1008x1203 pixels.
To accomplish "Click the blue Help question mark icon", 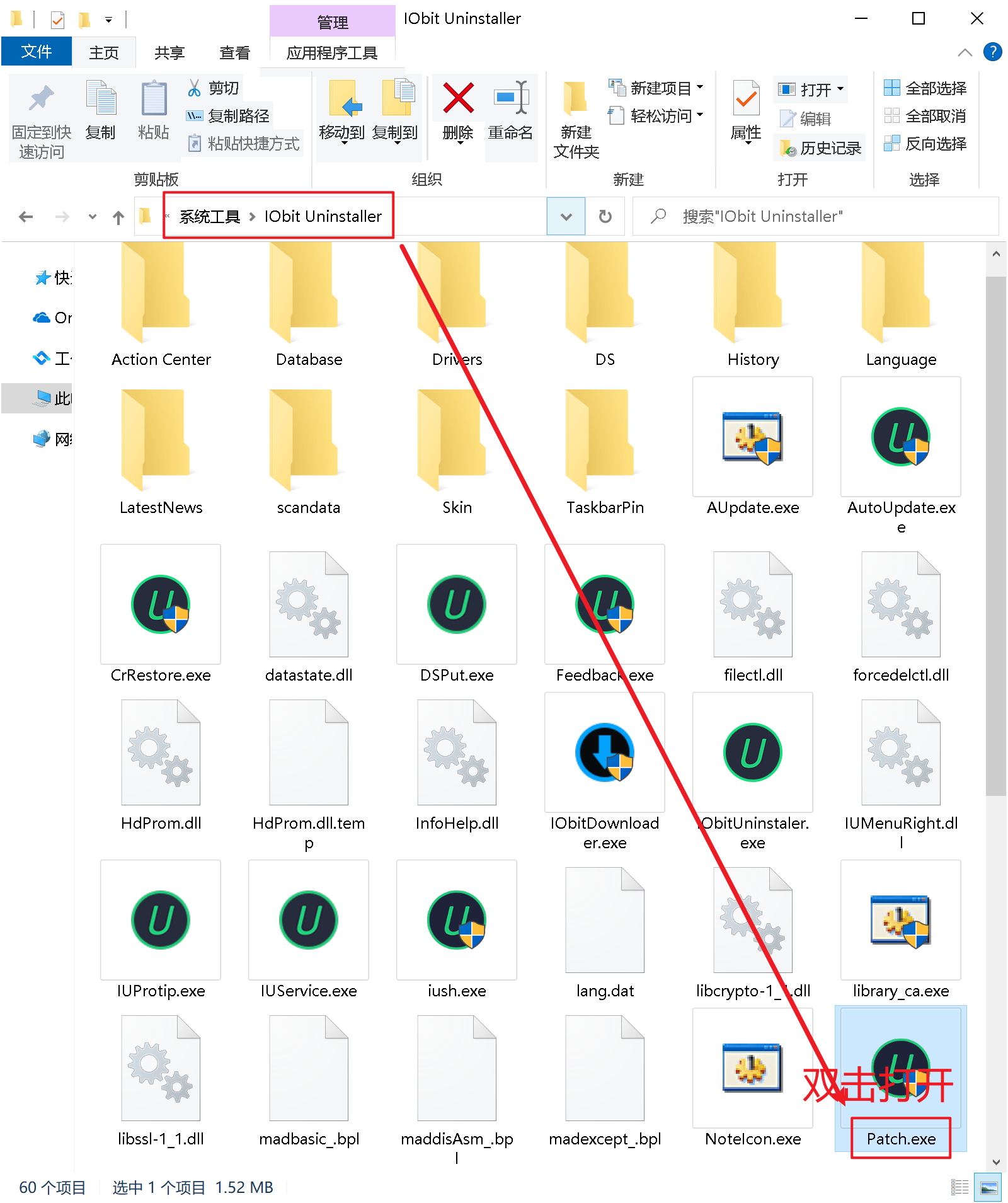I will [993, 52].
